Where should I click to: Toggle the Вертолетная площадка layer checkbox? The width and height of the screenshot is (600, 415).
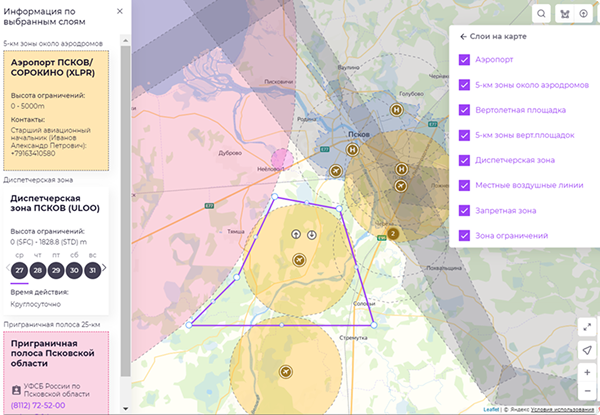pos(464,110)
